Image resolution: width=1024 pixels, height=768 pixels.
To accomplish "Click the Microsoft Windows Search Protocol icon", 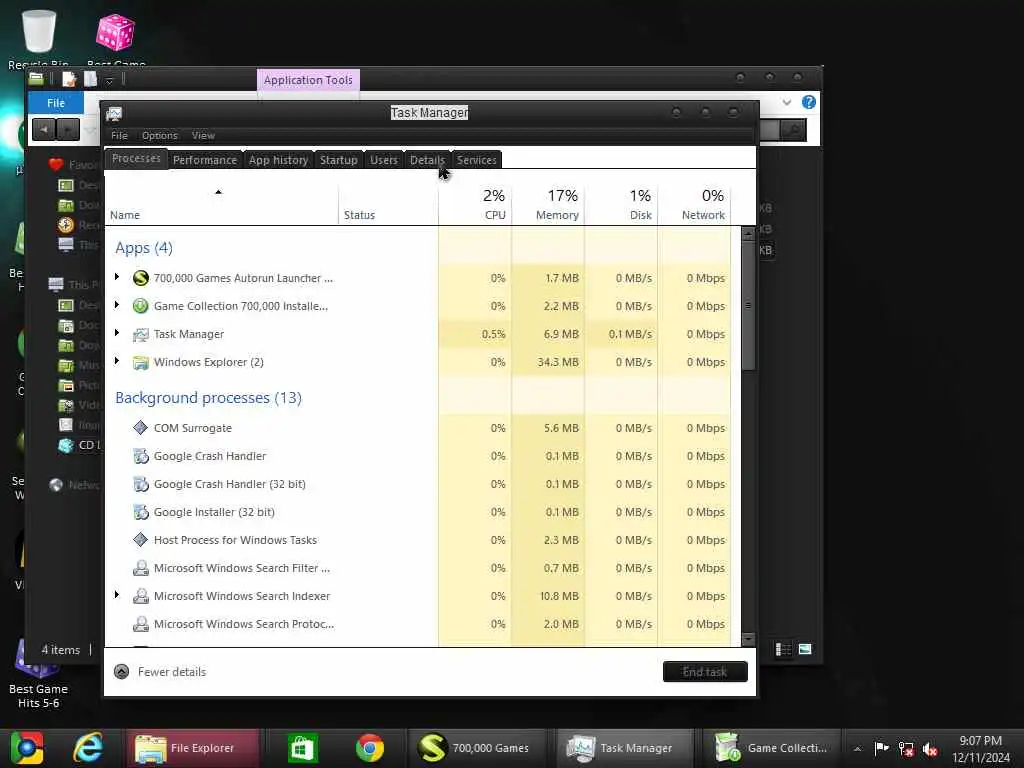I will [140, 624].
